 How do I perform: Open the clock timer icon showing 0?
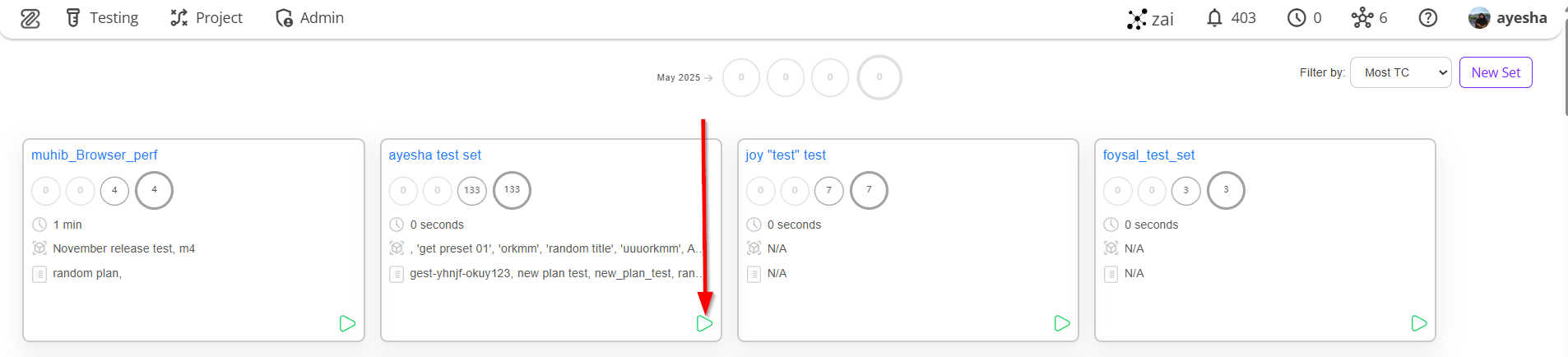click(1304, 18)
